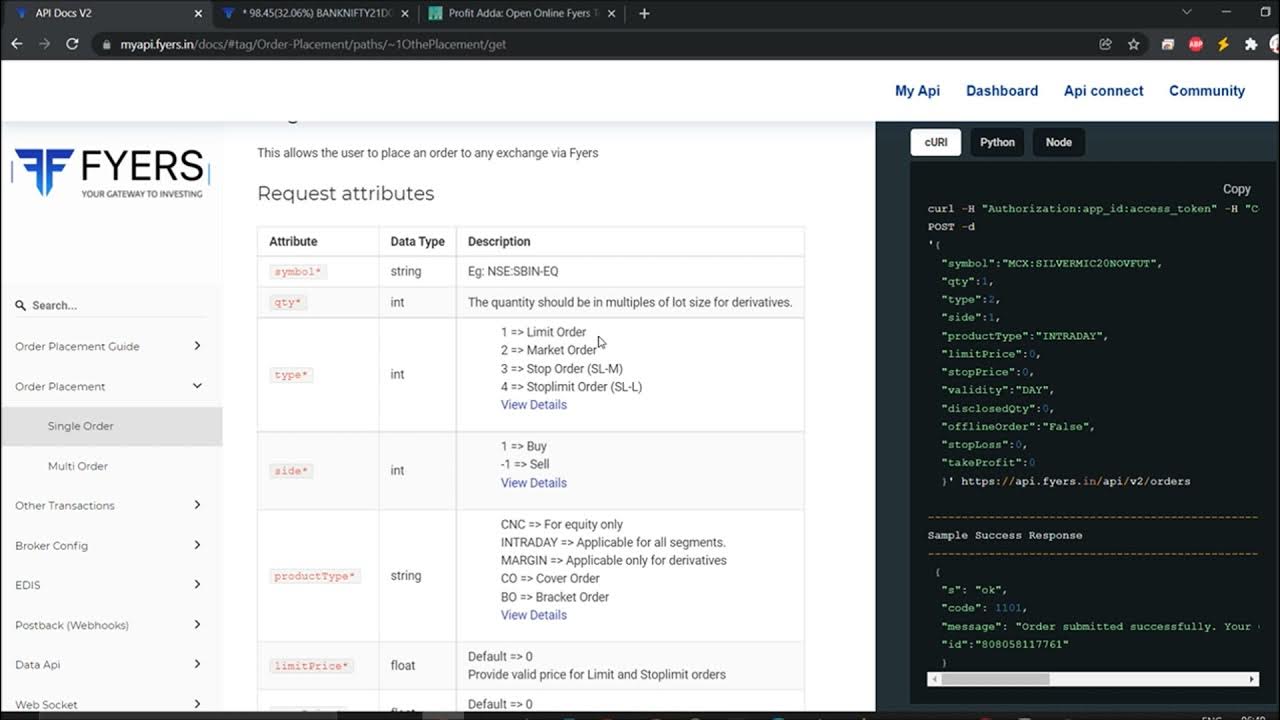Click the address bar URL
Screen dimensions: 1280x720
pos(313,44)
